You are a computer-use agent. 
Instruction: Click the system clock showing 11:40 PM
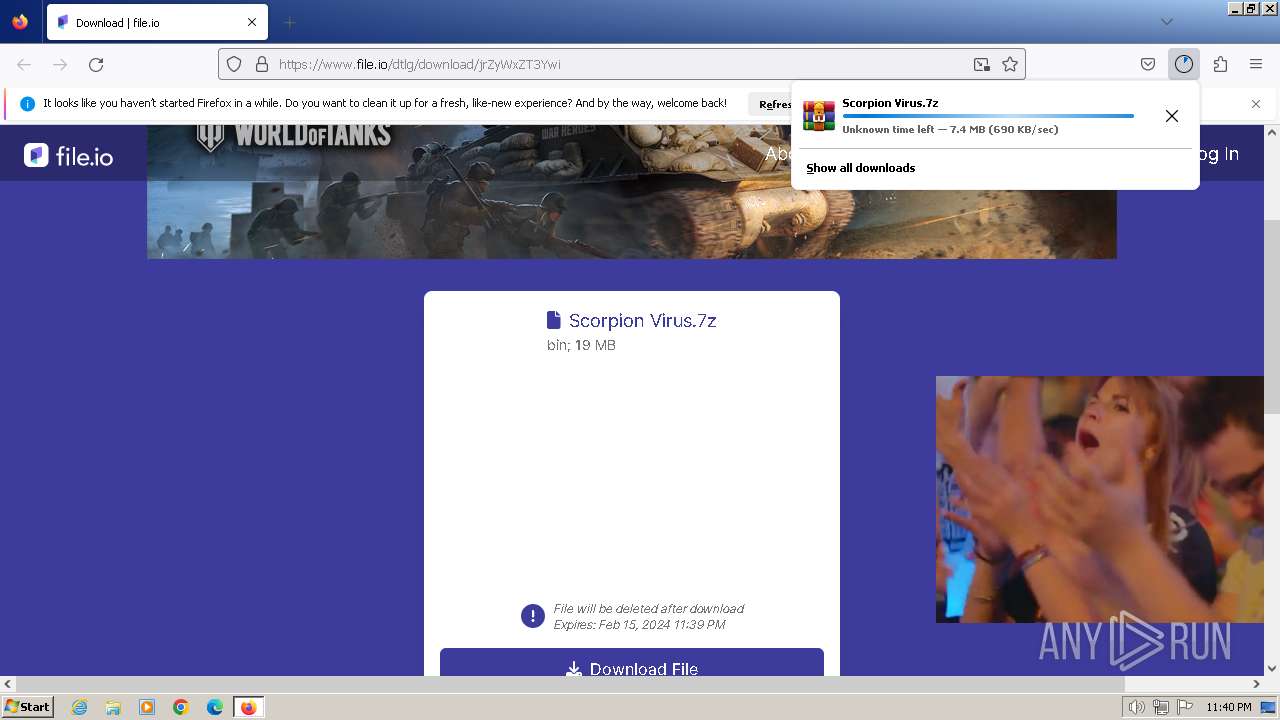1229,707
